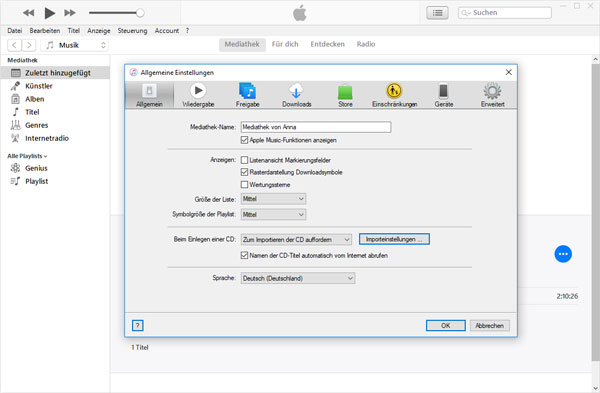Screen dimensions: 600x393
Task: Open Beim Einlegen einer CD dropdown
Action: click(296, 240)
